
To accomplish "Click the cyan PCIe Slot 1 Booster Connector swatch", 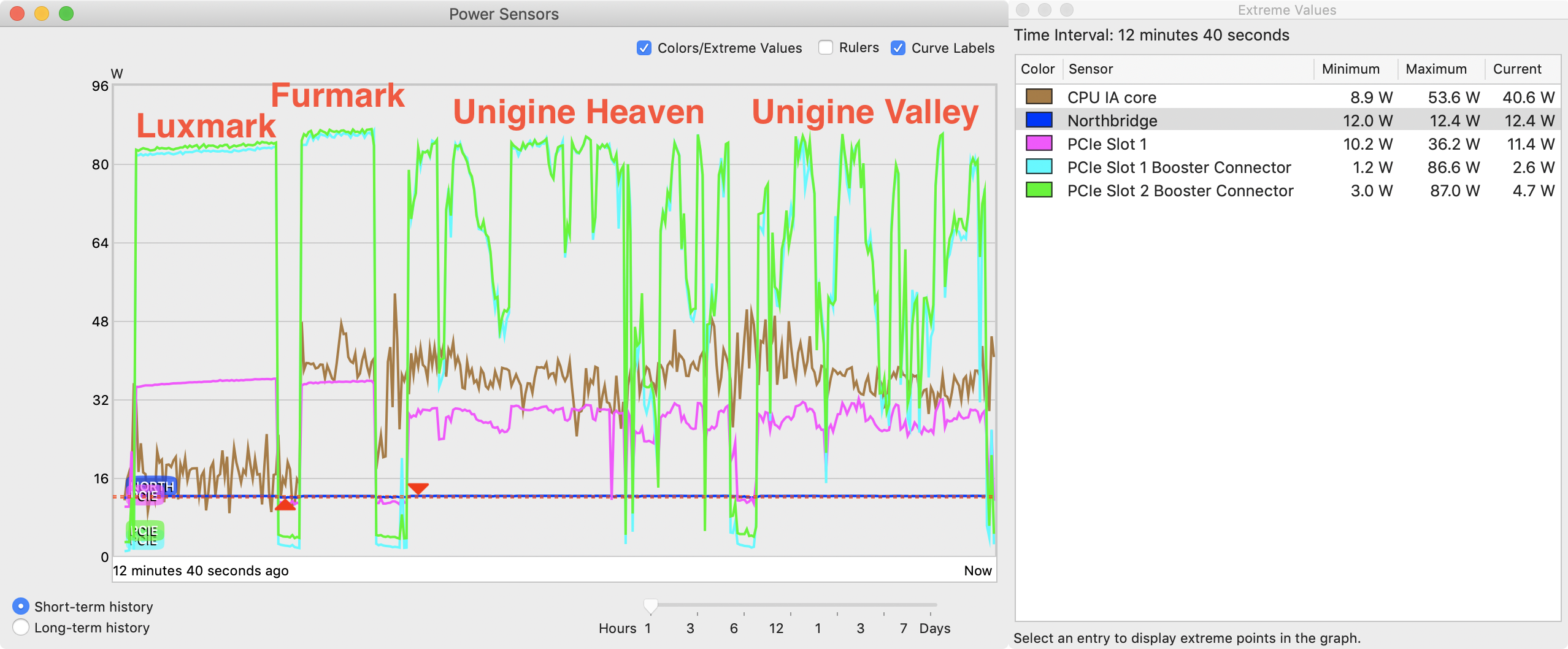I will coord(1039,167).
